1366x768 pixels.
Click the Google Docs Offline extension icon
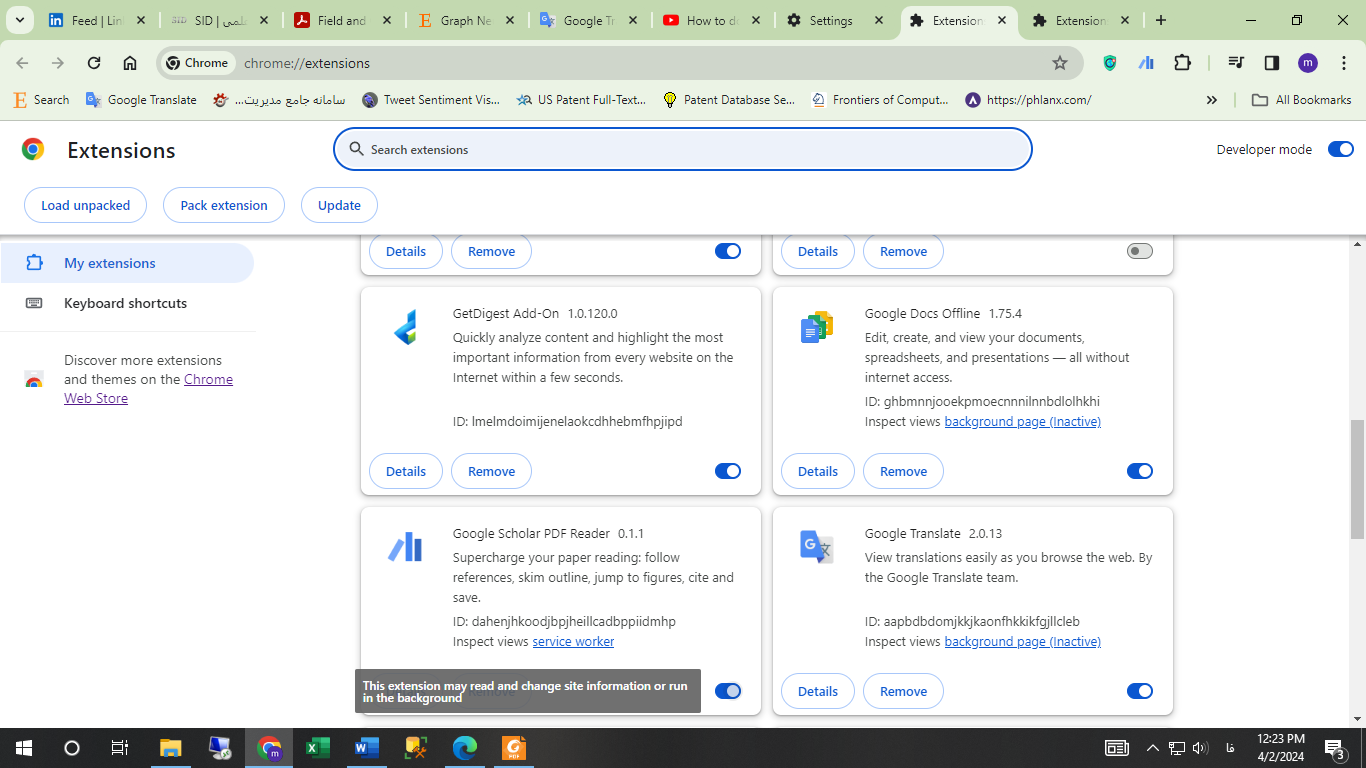[x=817, y=328]
